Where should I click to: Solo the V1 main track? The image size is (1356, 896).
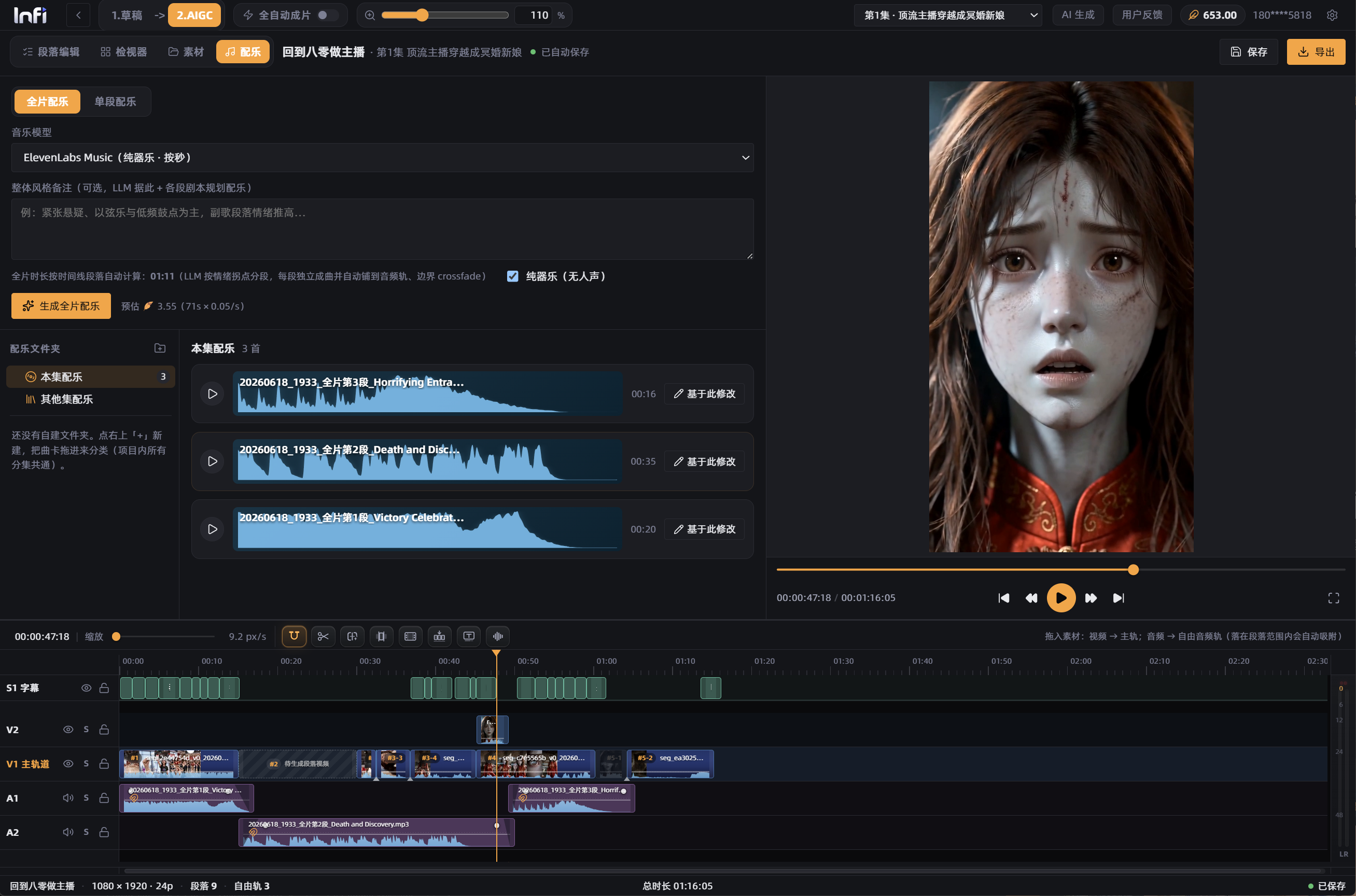click(x=86, y=763)
